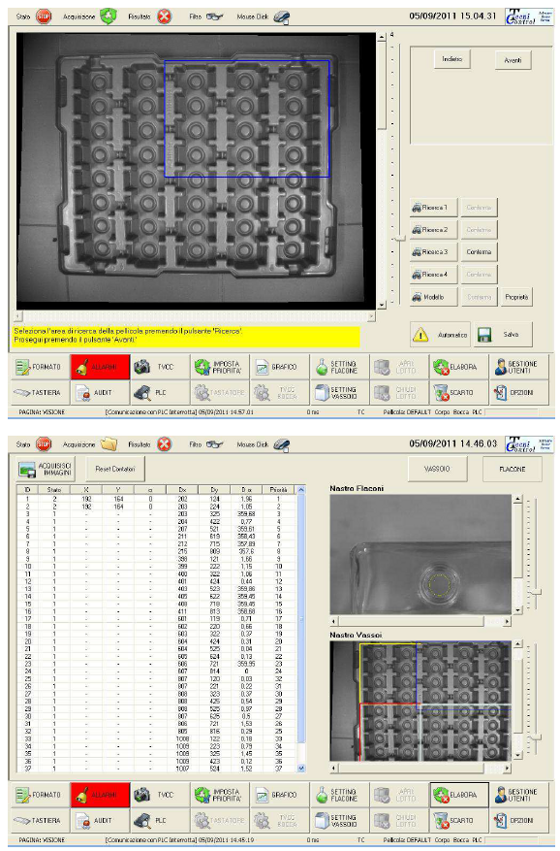Click the Ricerca 1 binoculars button
The width and height of the screenshot is (560, 851).
pyautogui.click(x=434, y=207)
